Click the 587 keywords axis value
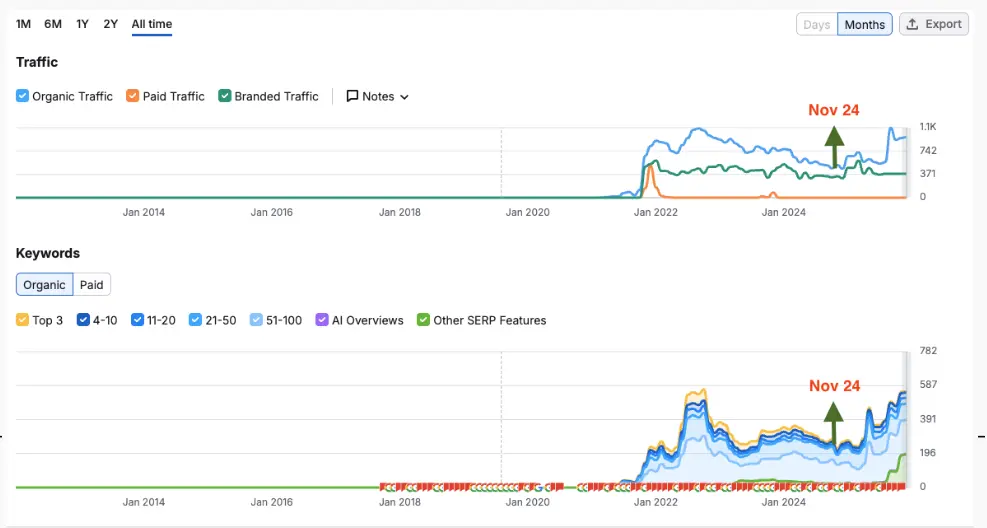This screenshot has width=987, height=528. pos(928,384)
